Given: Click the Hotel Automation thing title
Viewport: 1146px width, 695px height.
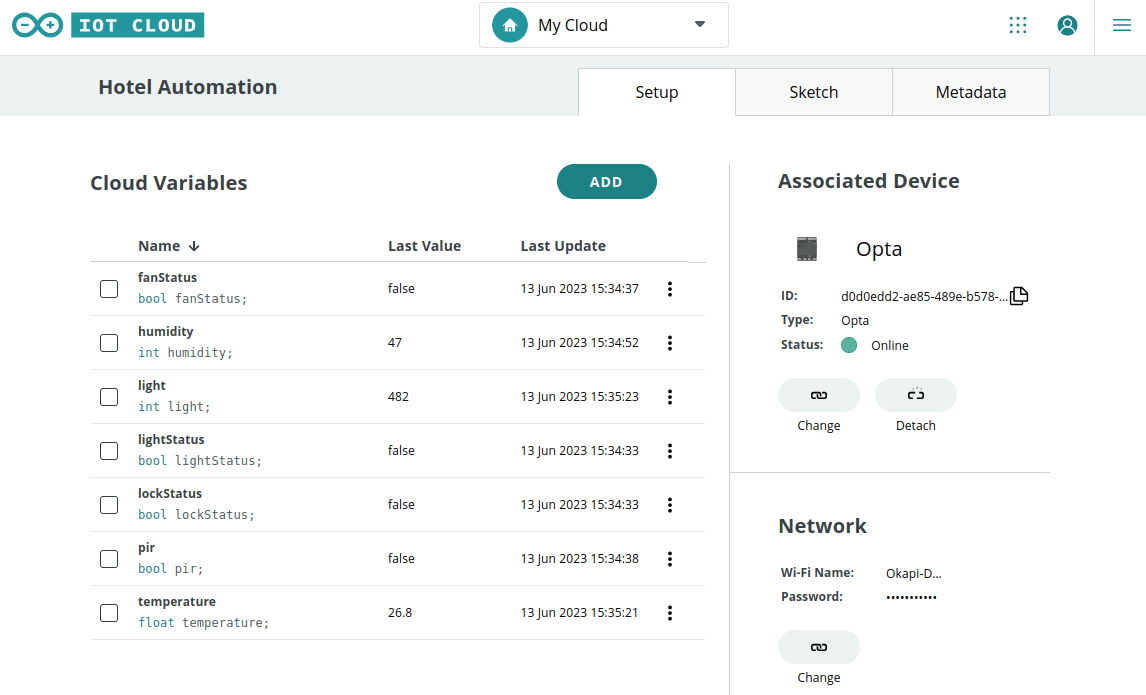Looking at the screenshot, I should [187, 87].
